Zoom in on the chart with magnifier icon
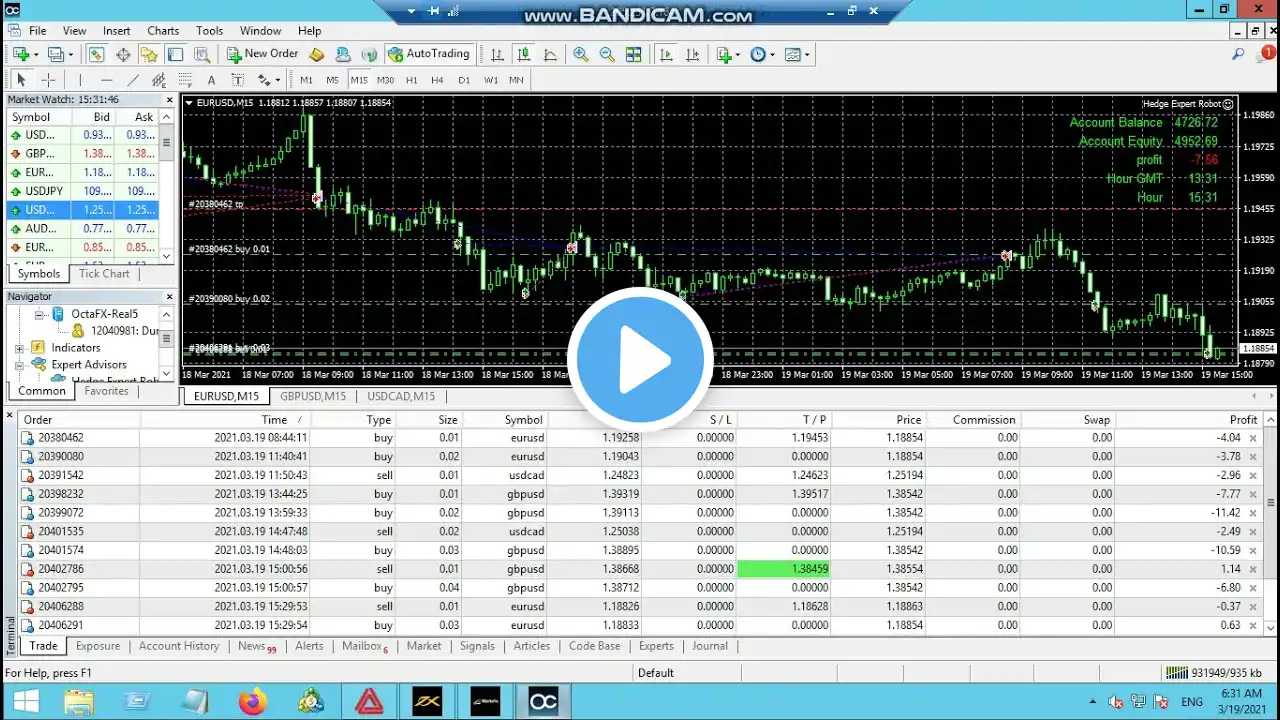The height and width of the screenshot is (720, 1280). click(581, 54)
